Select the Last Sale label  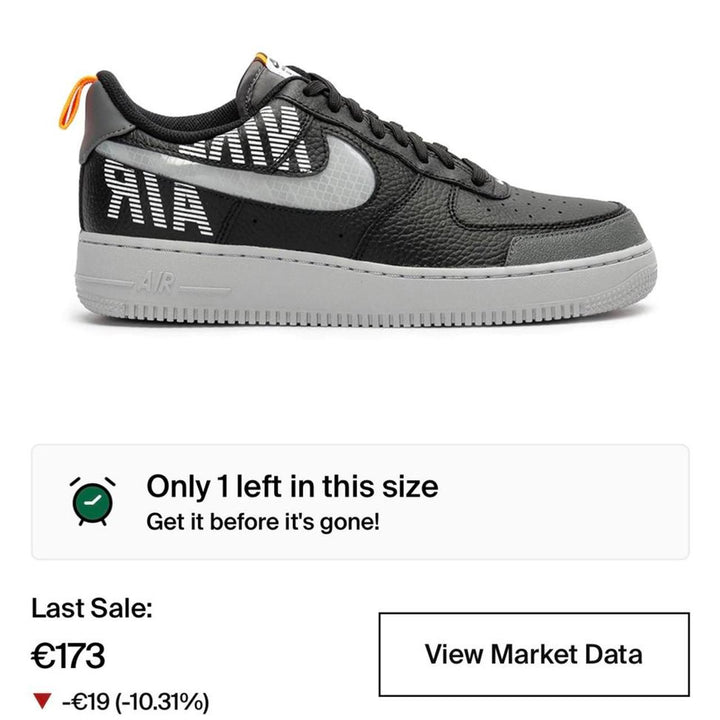(91, 608)
